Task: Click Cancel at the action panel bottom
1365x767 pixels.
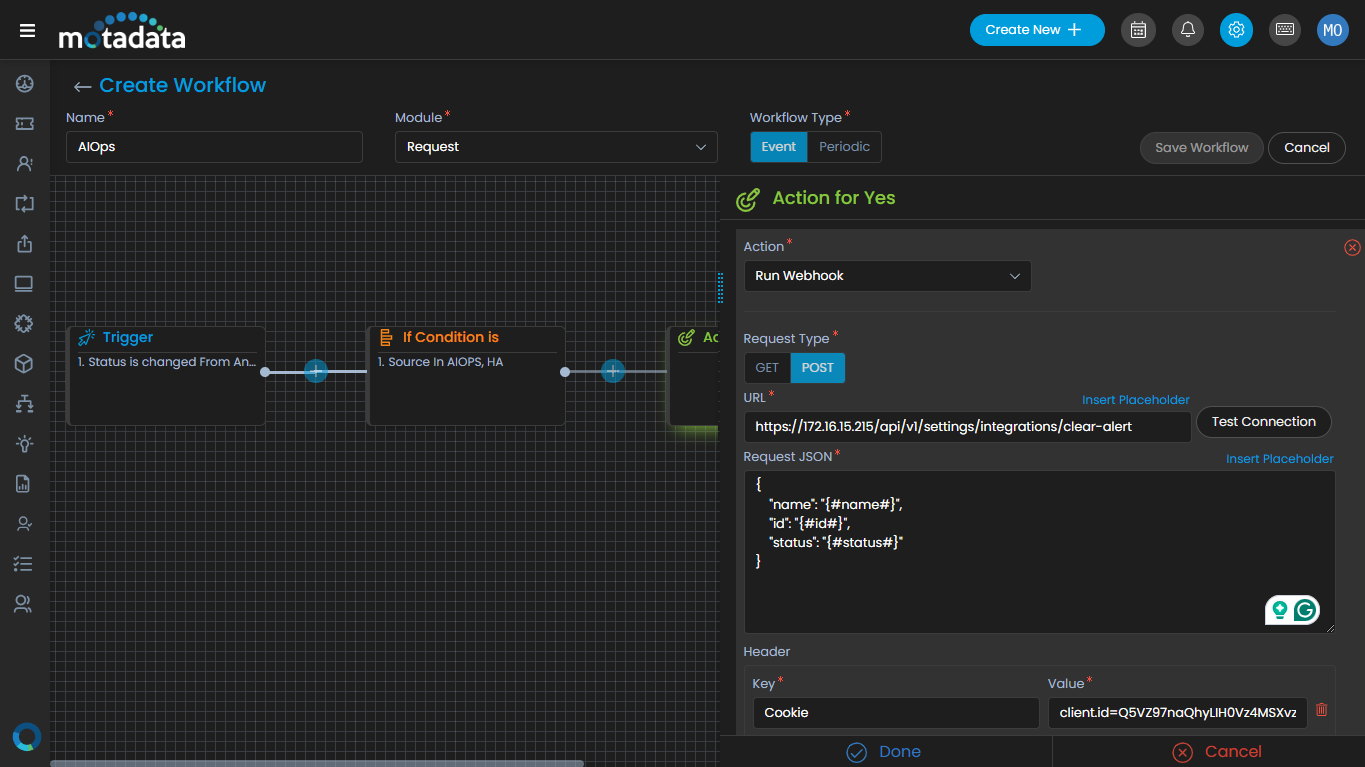Action: click(x=1216, y=752)
